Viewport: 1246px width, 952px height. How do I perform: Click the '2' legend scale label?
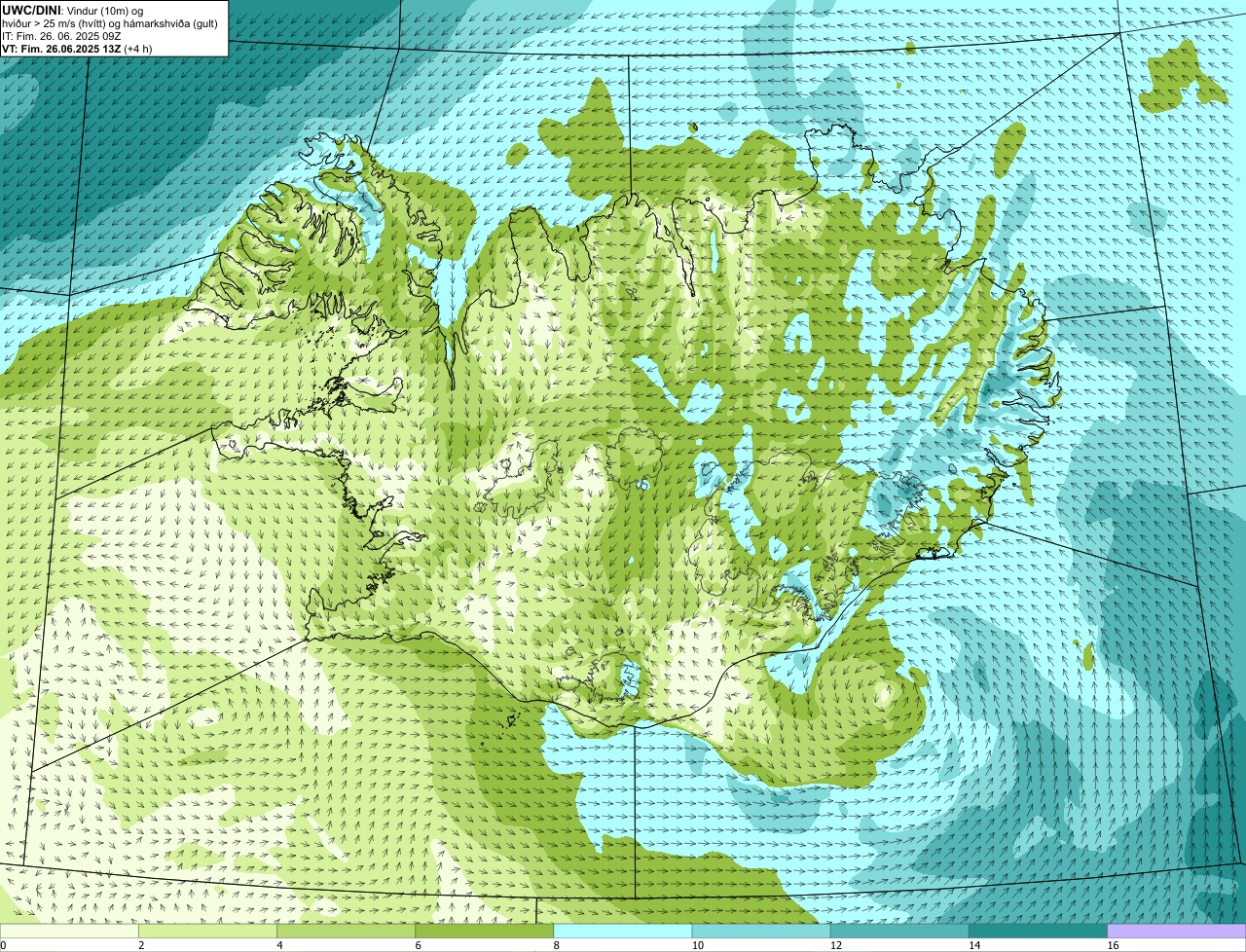(141, 945)
